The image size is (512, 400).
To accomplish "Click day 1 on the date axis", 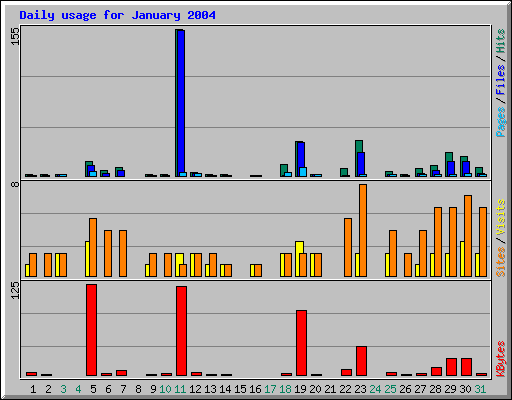I will click(33, 389).
